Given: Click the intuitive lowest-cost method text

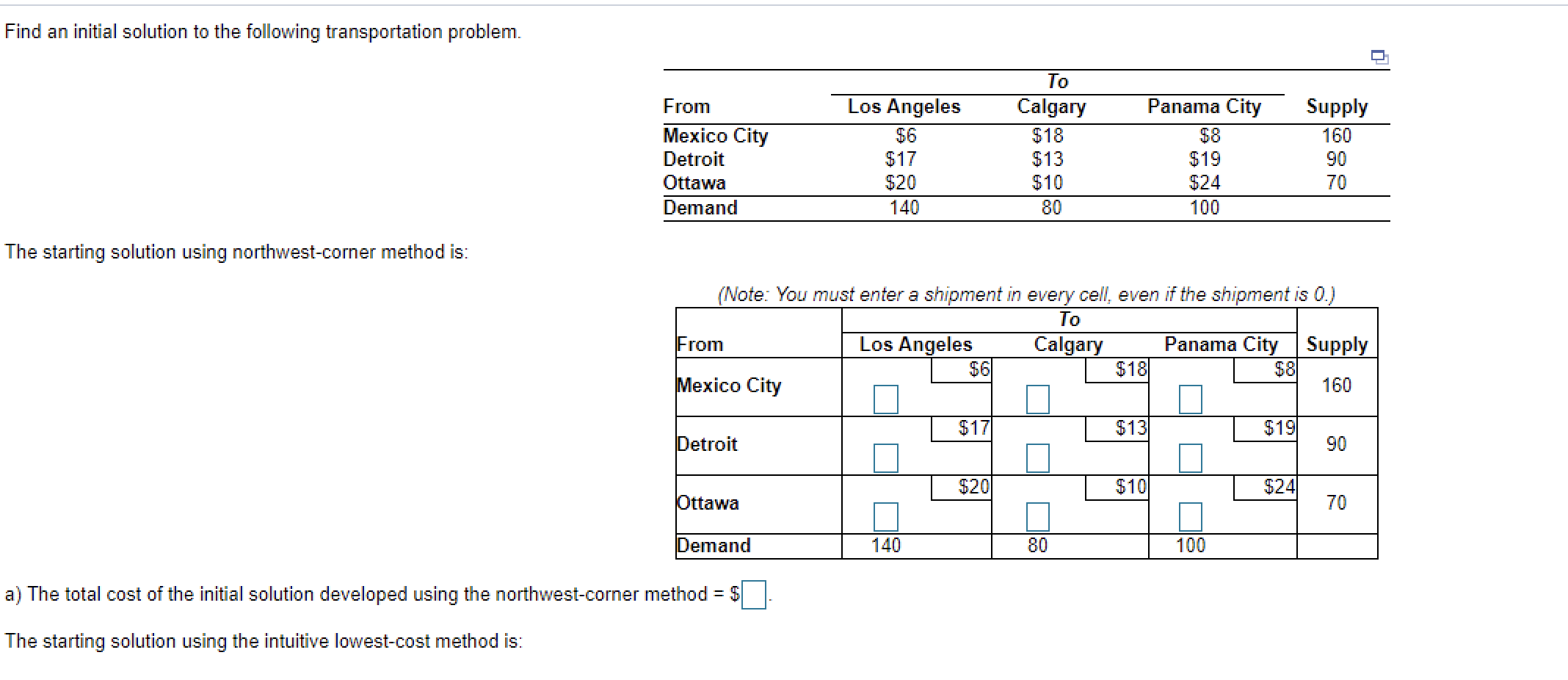Looking at the screenshot, I should pos(264,640).
